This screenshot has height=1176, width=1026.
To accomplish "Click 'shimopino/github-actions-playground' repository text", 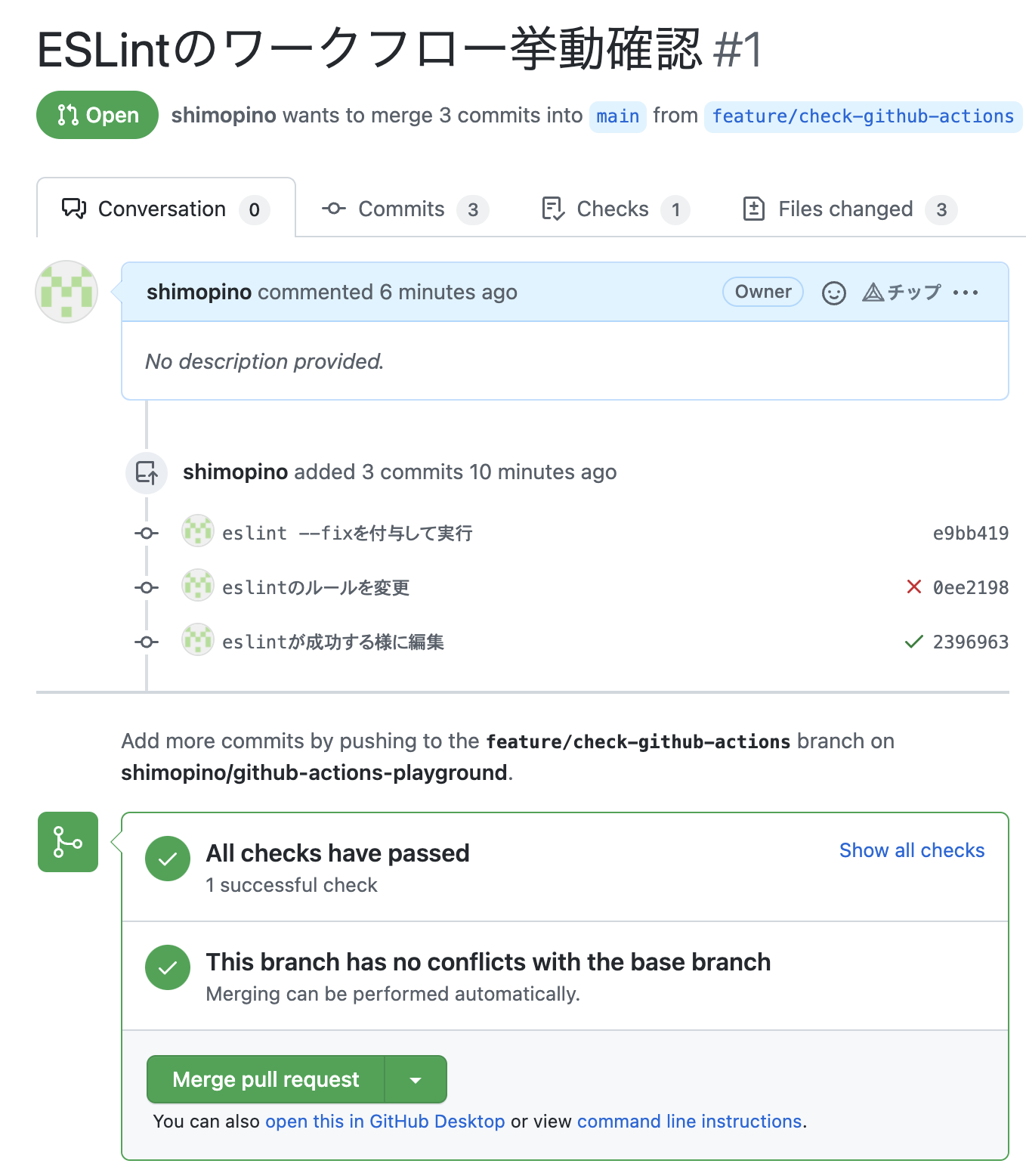I will coord(314,773).
